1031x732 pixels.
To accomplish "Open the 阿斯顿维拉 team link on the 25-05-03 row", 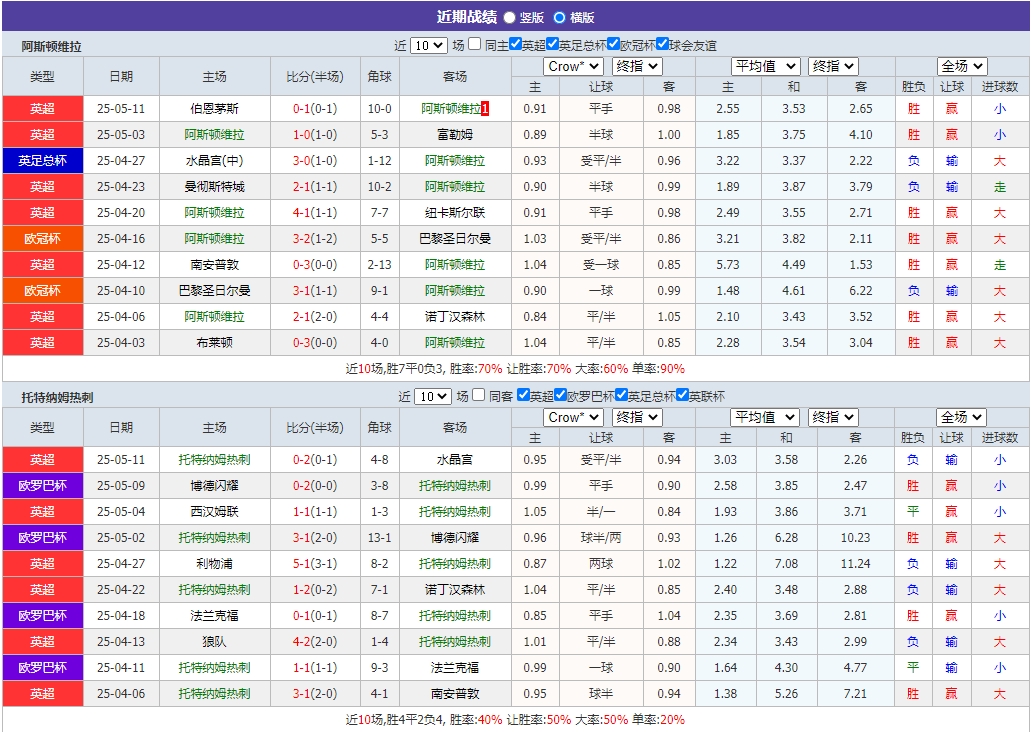I will coord(212,134).
